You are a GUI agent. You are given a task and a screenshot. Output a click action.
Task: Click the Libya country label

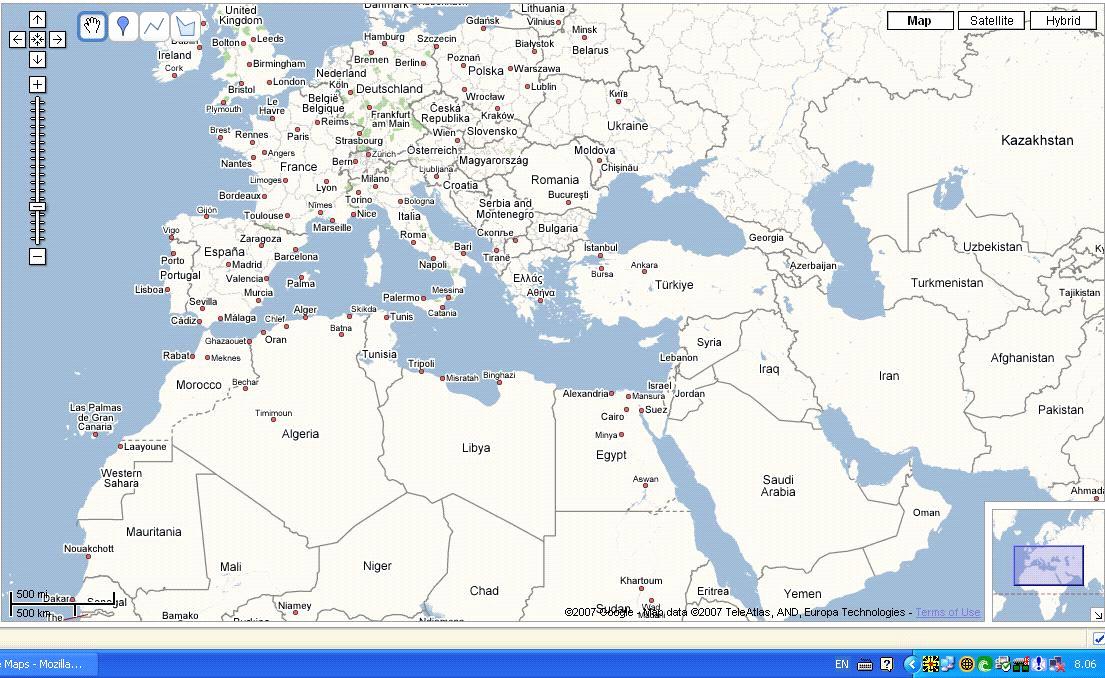pyautogui.click(x=476, y=448)
